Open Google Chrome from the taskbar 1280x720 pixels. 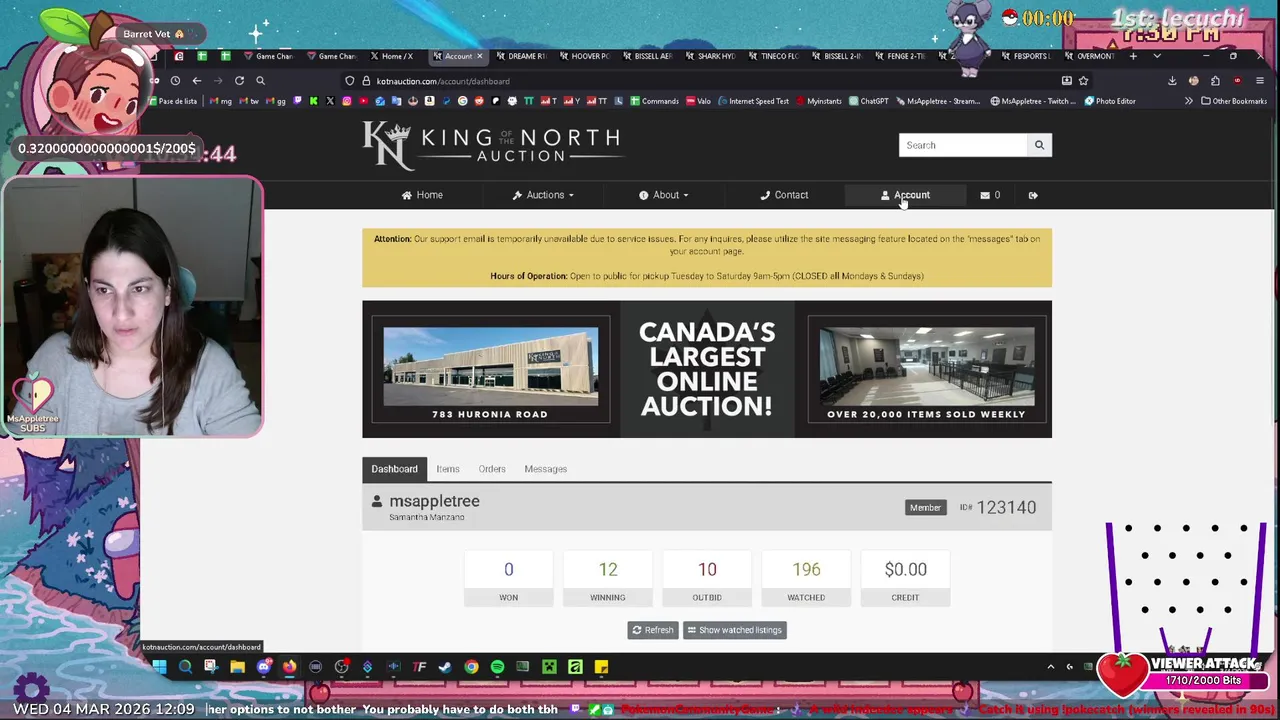tap(471, 667)
